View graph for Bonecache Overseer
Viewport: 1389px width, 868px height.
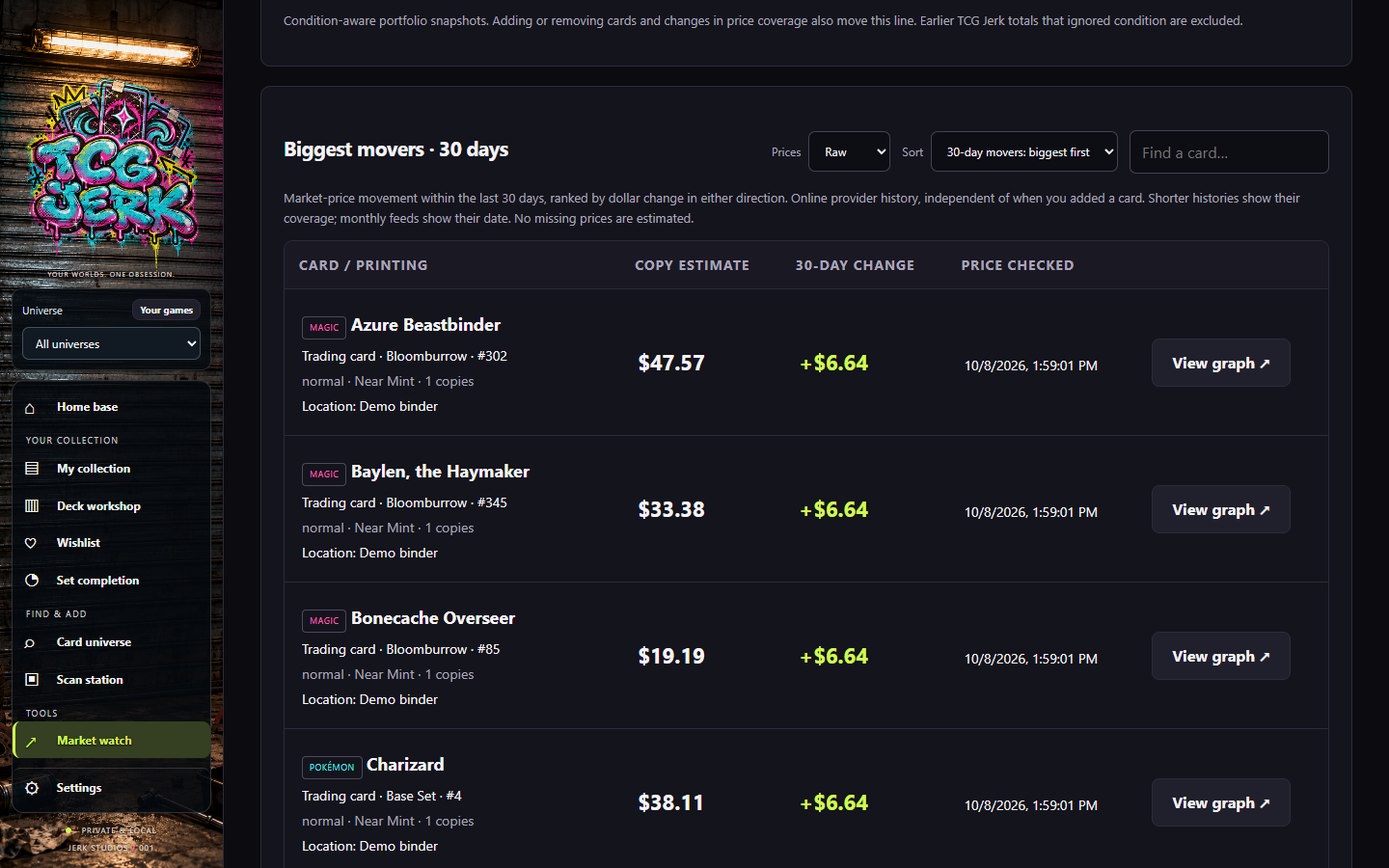[x=1221, y=656]
